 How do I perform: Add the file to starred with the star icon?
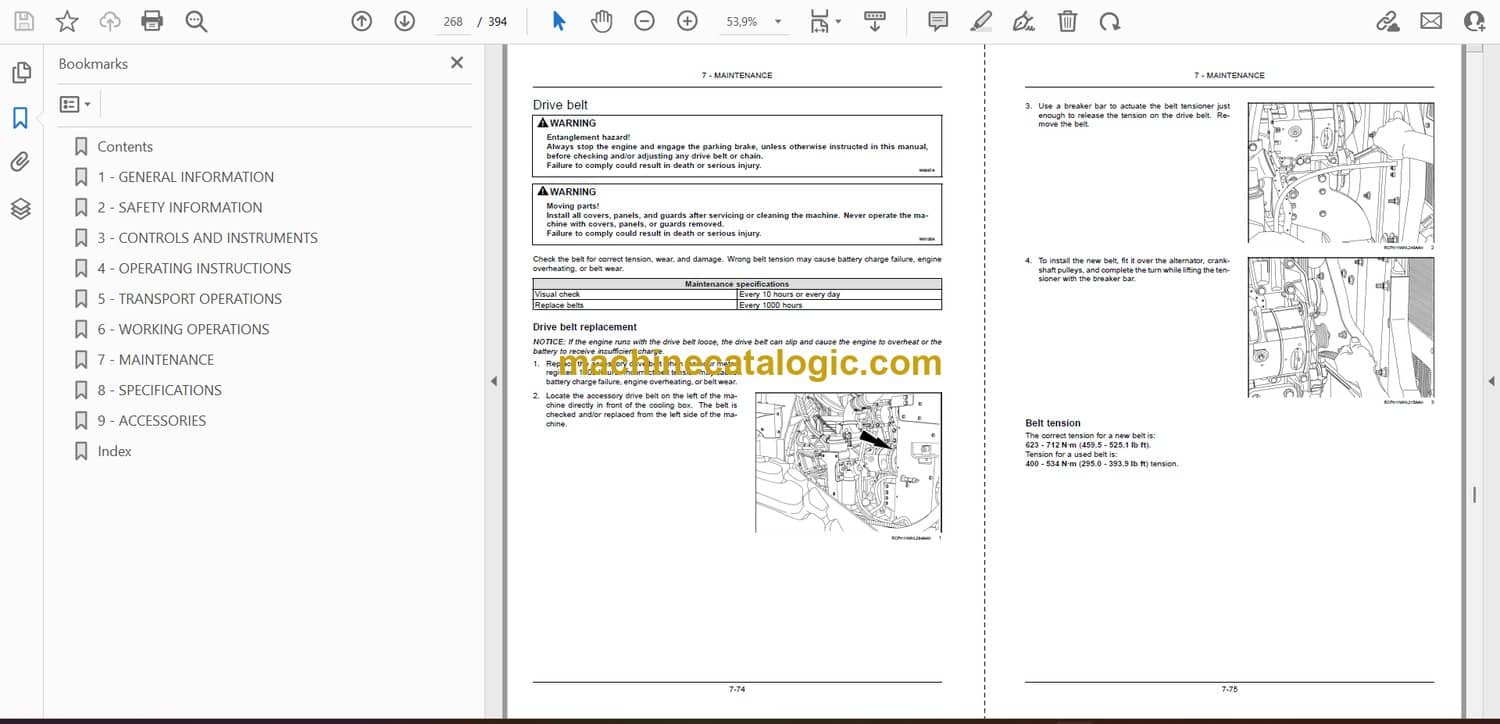click(67, 21)
